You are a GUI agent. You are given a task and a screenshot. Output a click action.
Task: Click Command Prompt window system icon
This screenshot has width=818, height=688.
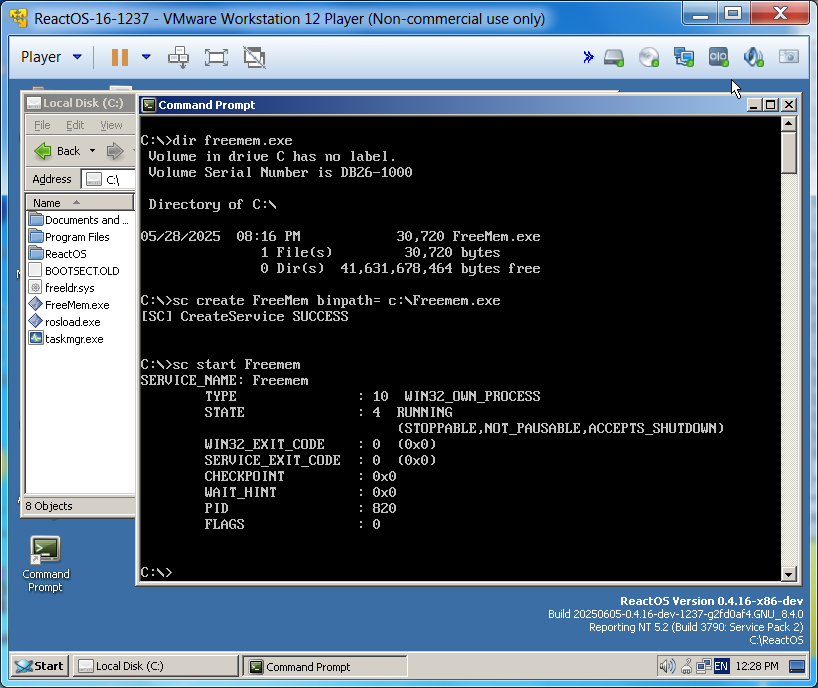(149, 105)
